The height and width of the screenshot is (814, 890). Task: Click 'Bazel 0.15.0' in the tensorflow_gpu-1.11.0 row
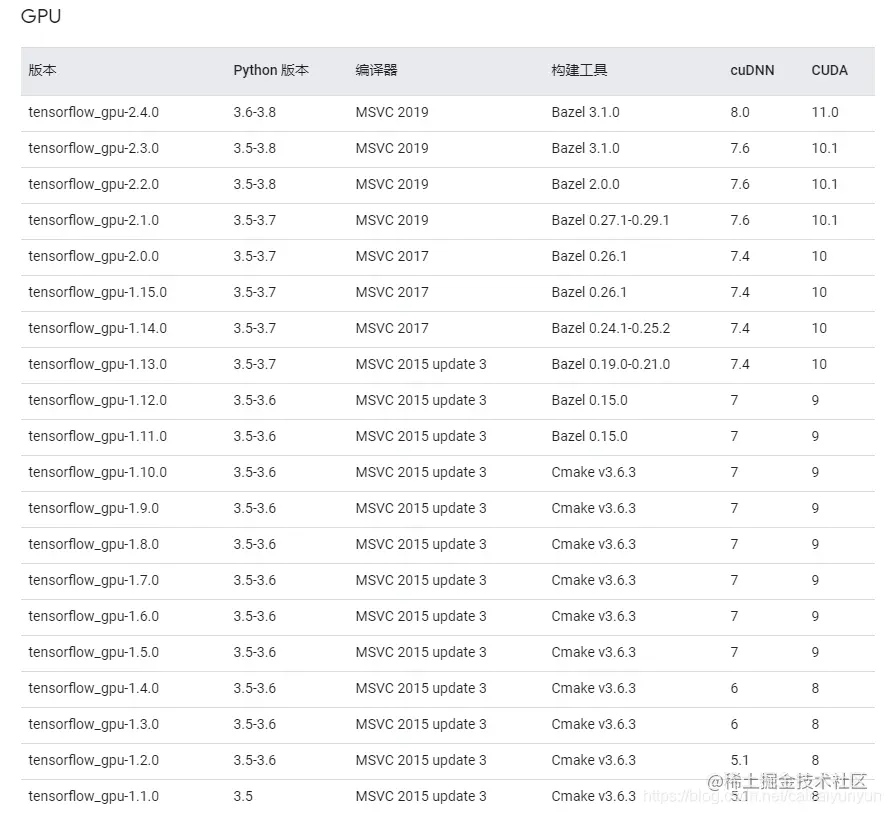[x=589, y=436]
